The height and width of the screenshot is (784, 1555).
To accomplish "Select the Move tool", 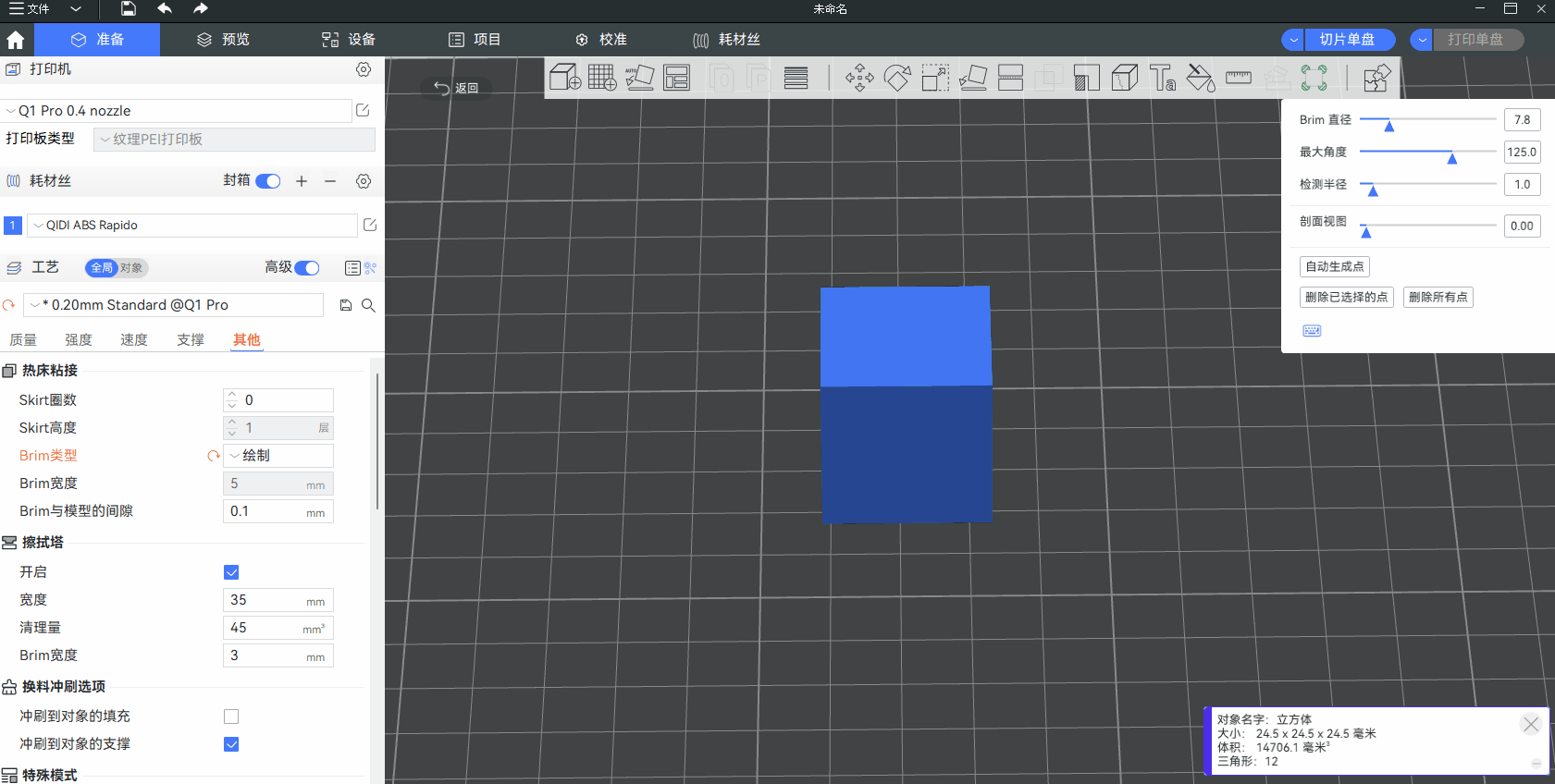I will tap(859, 78).
